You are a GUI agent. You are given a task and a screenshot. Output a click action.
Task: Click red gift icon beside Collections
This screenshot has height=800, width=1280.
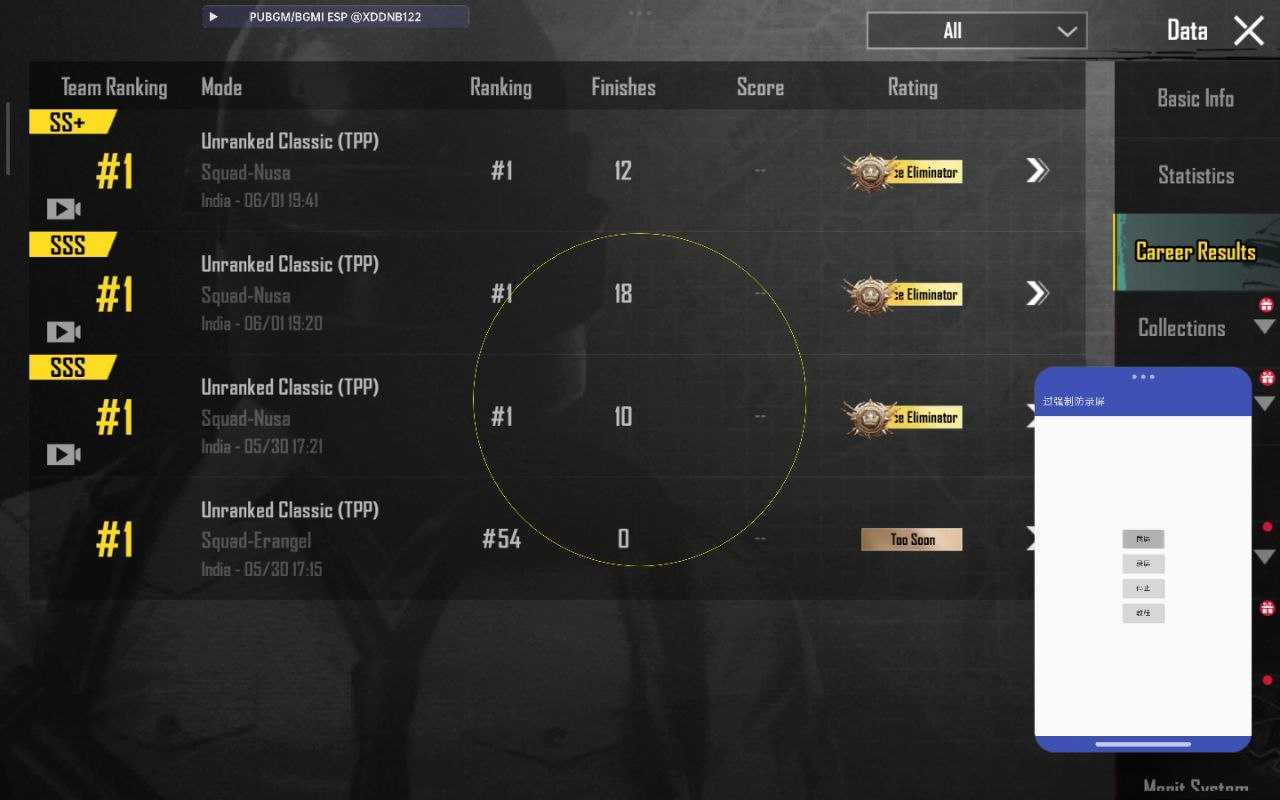1266,305
